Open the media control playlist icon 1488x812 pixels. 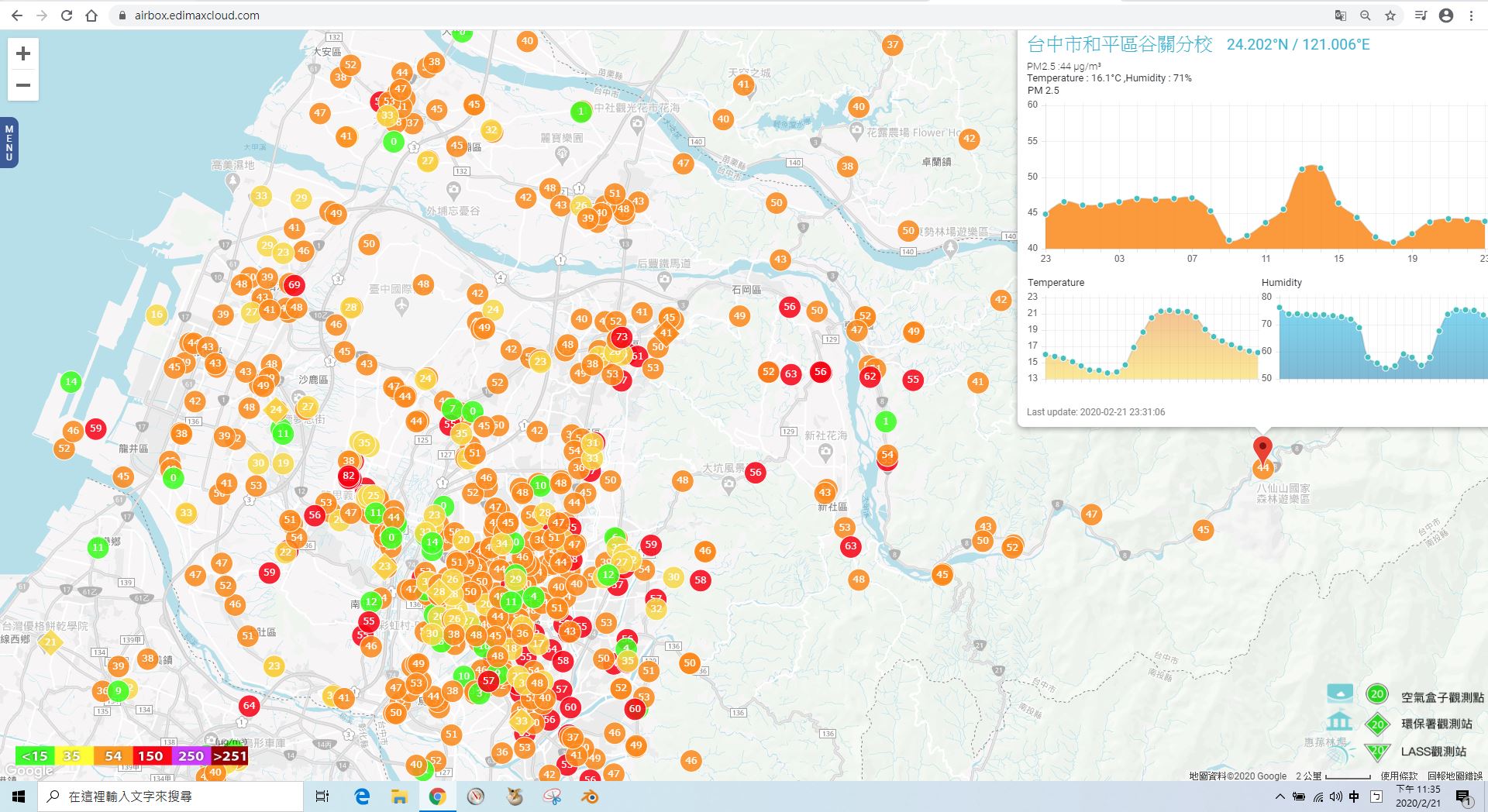[1421, 15]
